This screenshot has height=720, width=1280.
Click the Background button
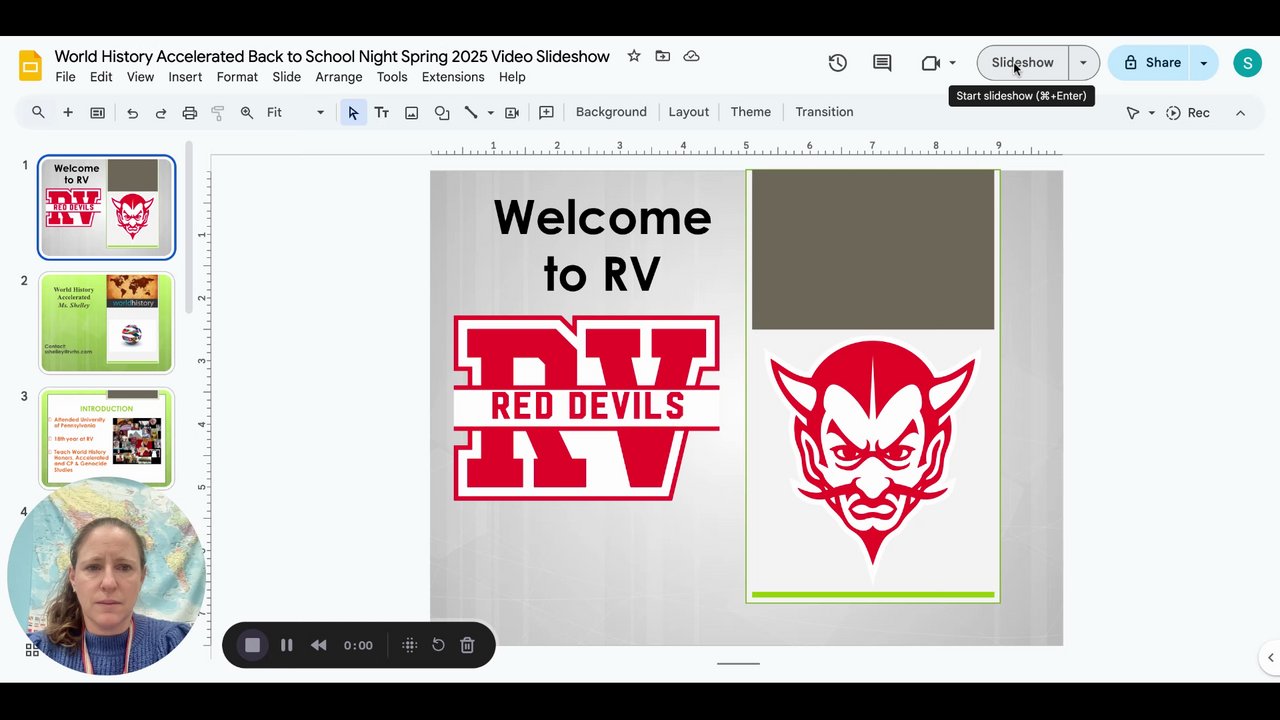[611, 112]
